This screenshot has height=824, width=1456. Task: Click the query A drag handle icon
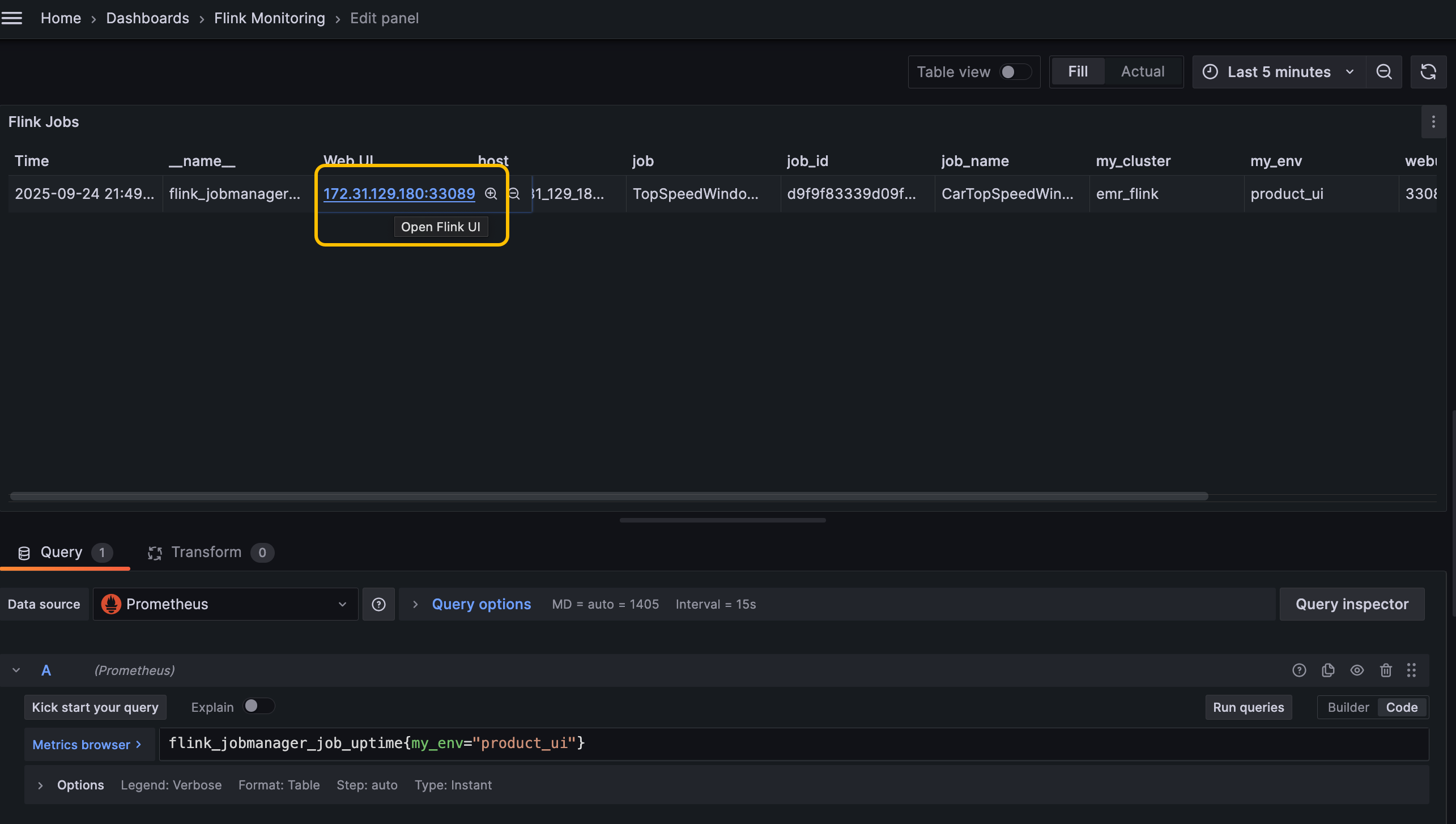point(1411,670)
